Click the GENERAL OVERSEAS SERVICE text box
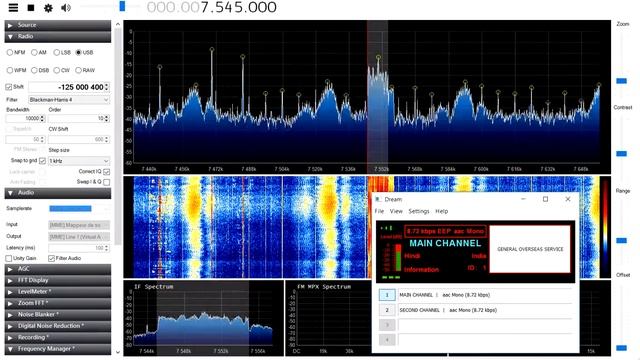 pos(530,249)
